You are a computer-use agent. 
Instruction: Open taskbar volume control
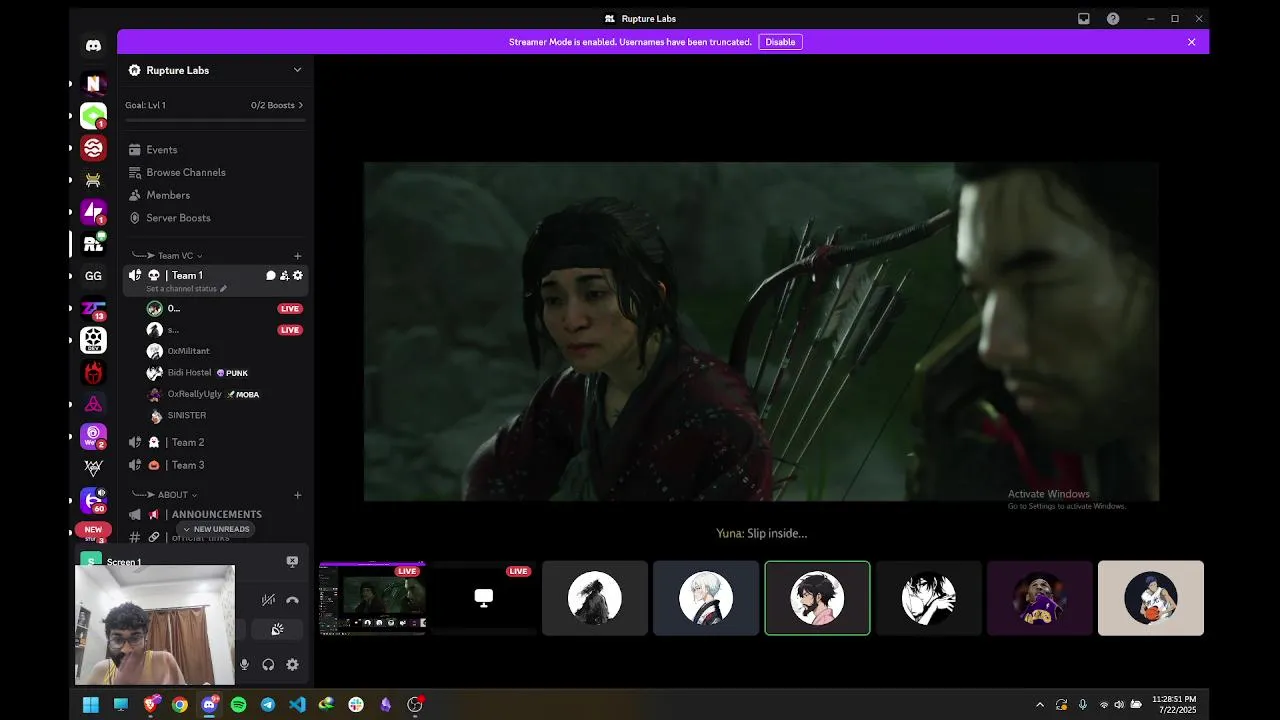coord(1119,705)
